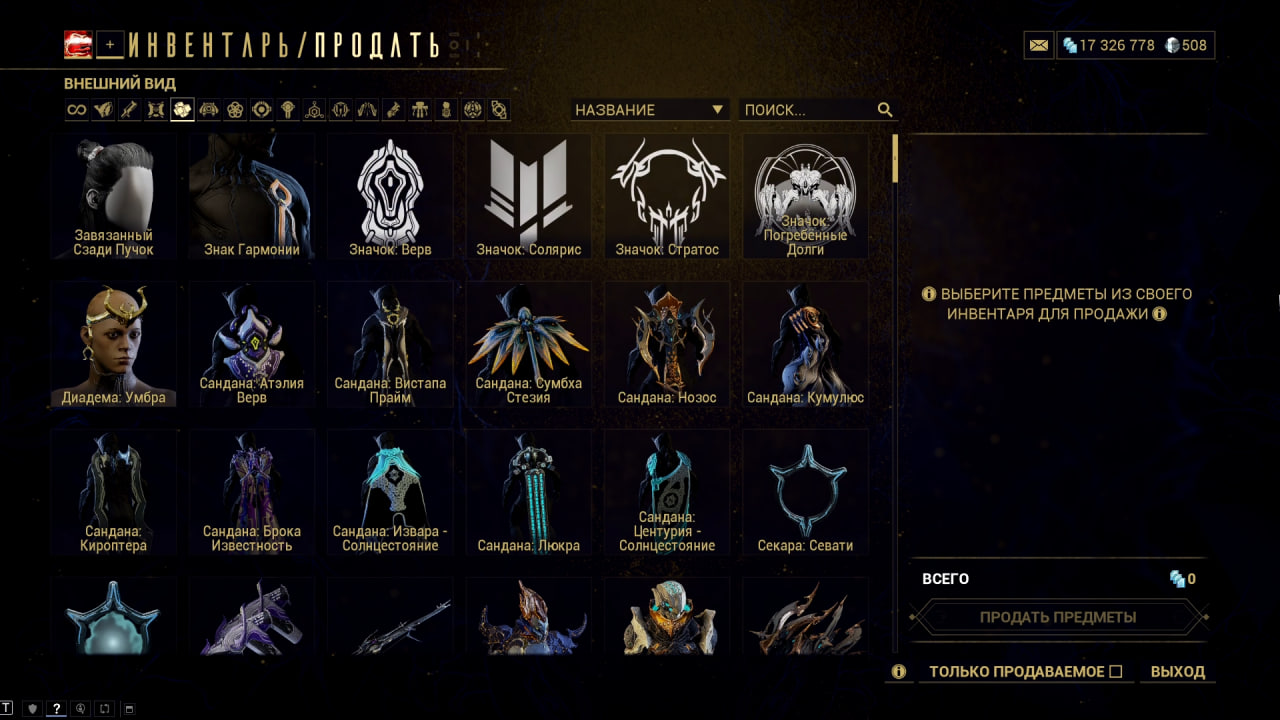The height and width of the screenshot is (720, 1280).
Task: Click the info icon beside Только продаваемое
Action: [898, 672]
